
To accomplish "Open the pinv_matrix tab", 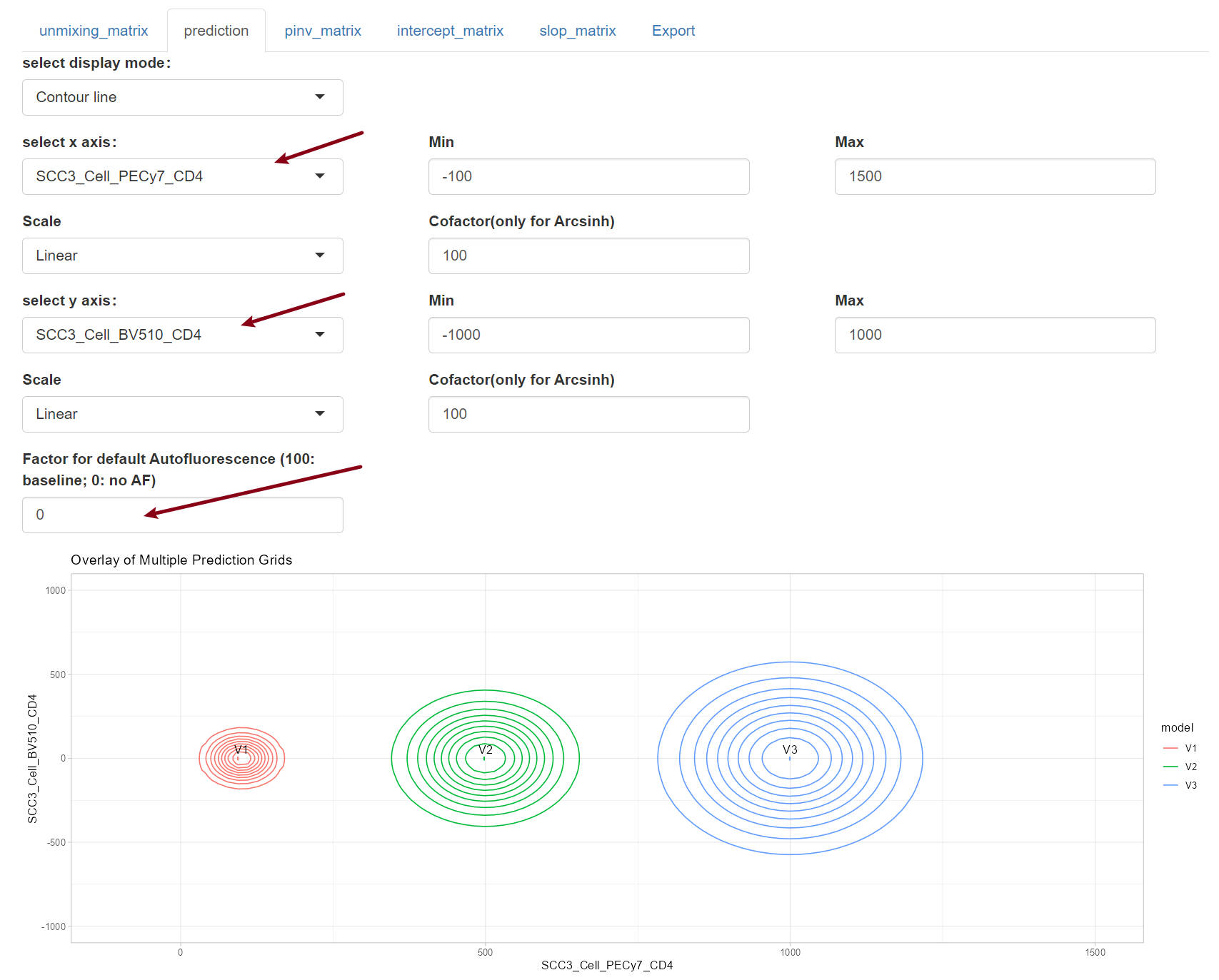I will pos(322,31).
